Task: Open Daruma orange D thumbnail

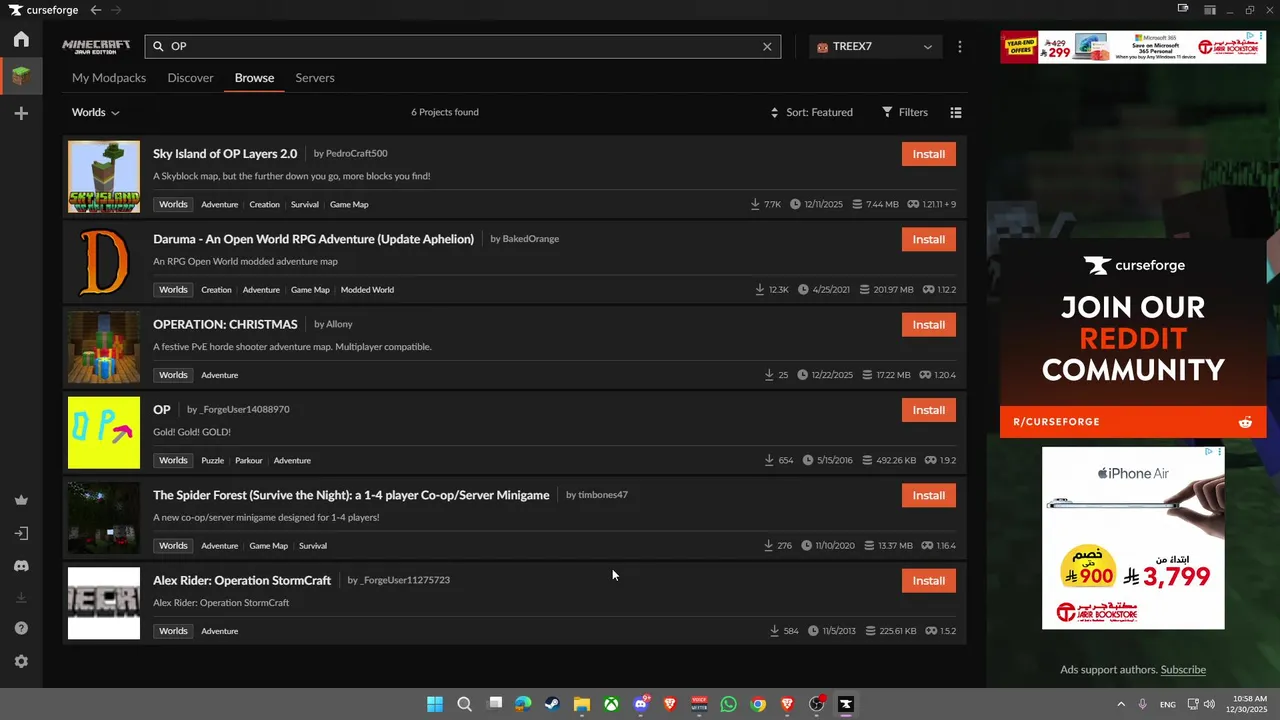Action: pyautogui.click(x=104, y=262)
